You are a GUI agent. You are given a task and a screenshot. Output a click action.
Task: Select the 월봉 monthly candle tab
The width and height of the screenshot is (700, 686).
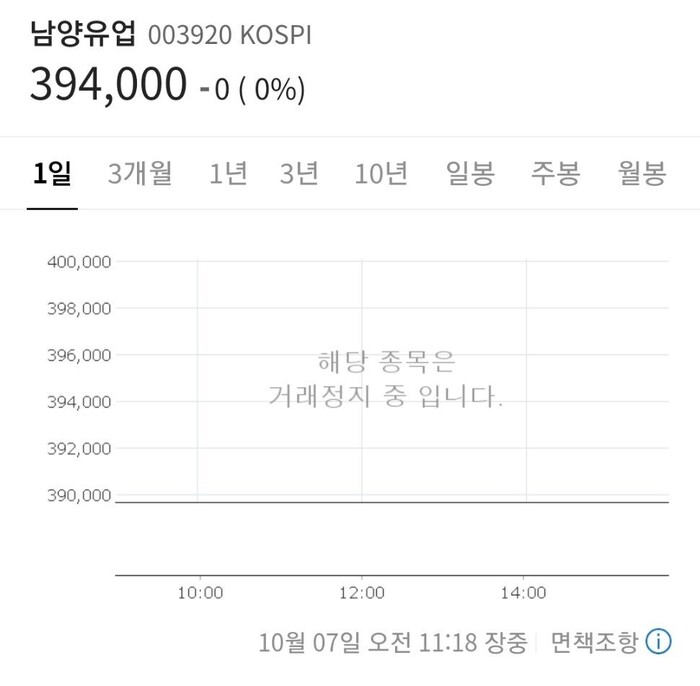(642, 173)
